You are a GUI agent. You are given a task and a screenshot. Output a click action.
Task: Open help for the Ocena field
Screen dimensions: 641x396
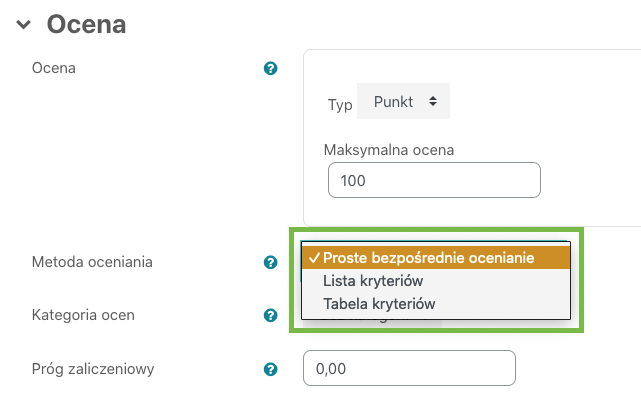[x=270, y=68]
